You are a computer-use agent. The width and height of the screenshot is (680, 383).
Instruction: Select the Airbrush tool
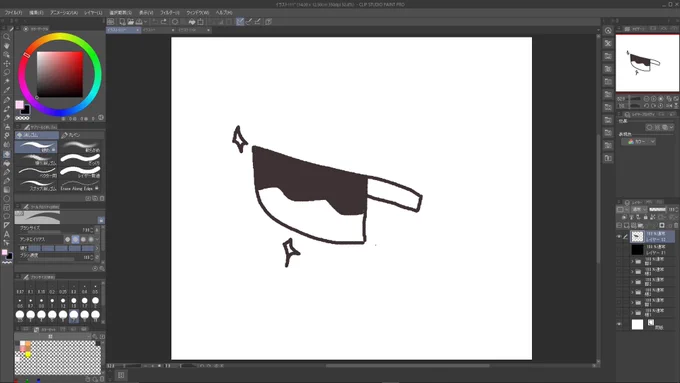7,127
